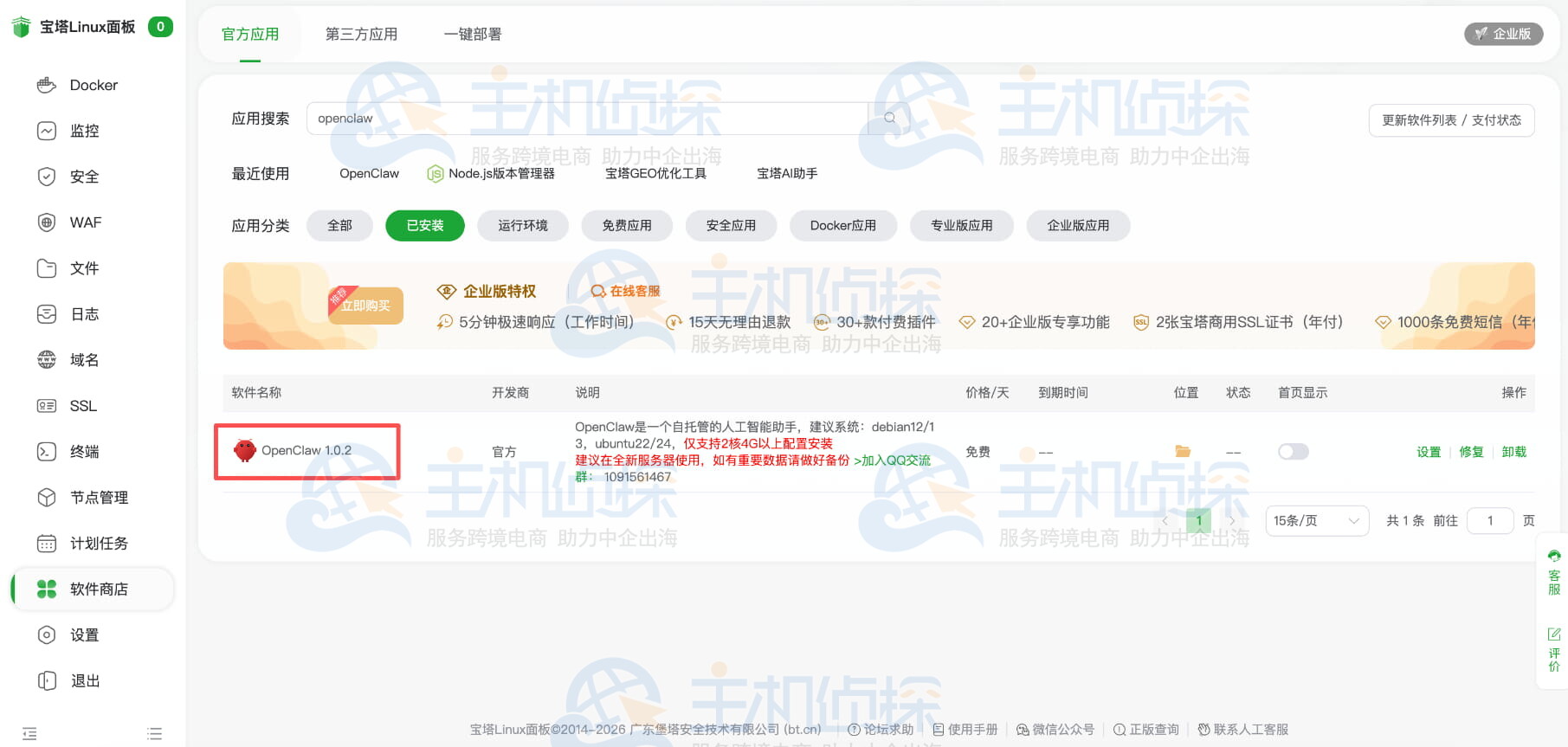Open 监控 monitoring icon in sidebar
The image size is (1568, 747).
click(x=47, y=131)
